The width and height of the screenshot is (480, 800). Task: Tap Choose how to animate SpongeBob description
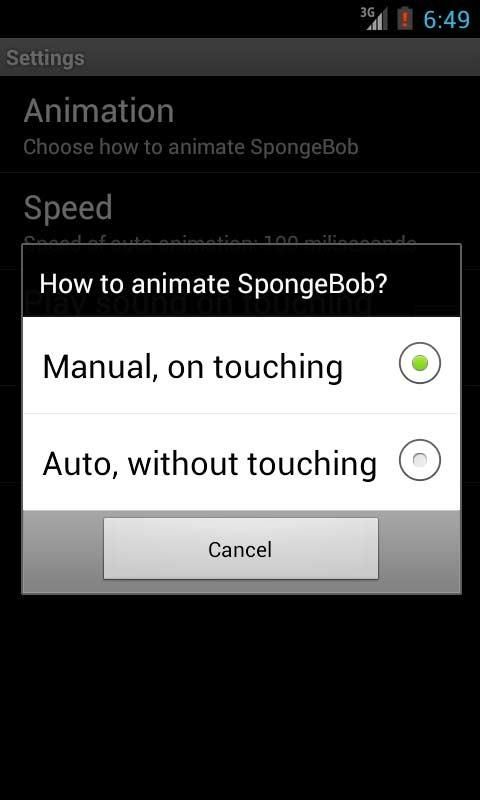[191, 147]
